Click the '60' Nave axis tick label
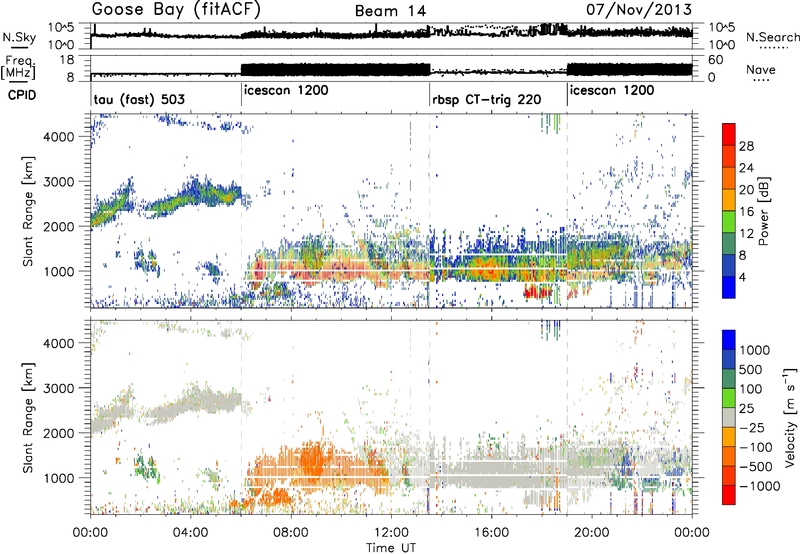Screen dimensions: 800x554 tap(716, 60)
